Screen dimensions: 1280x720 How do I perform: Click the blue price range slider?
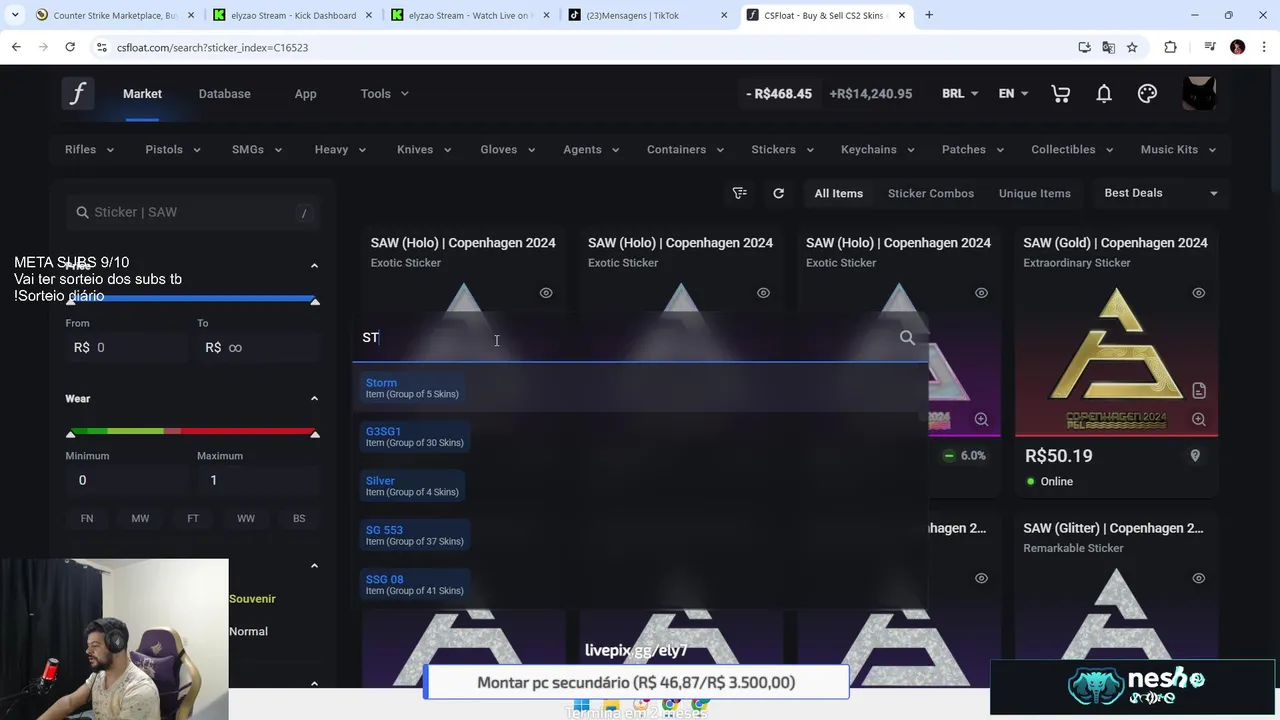(x=193, y=298)
